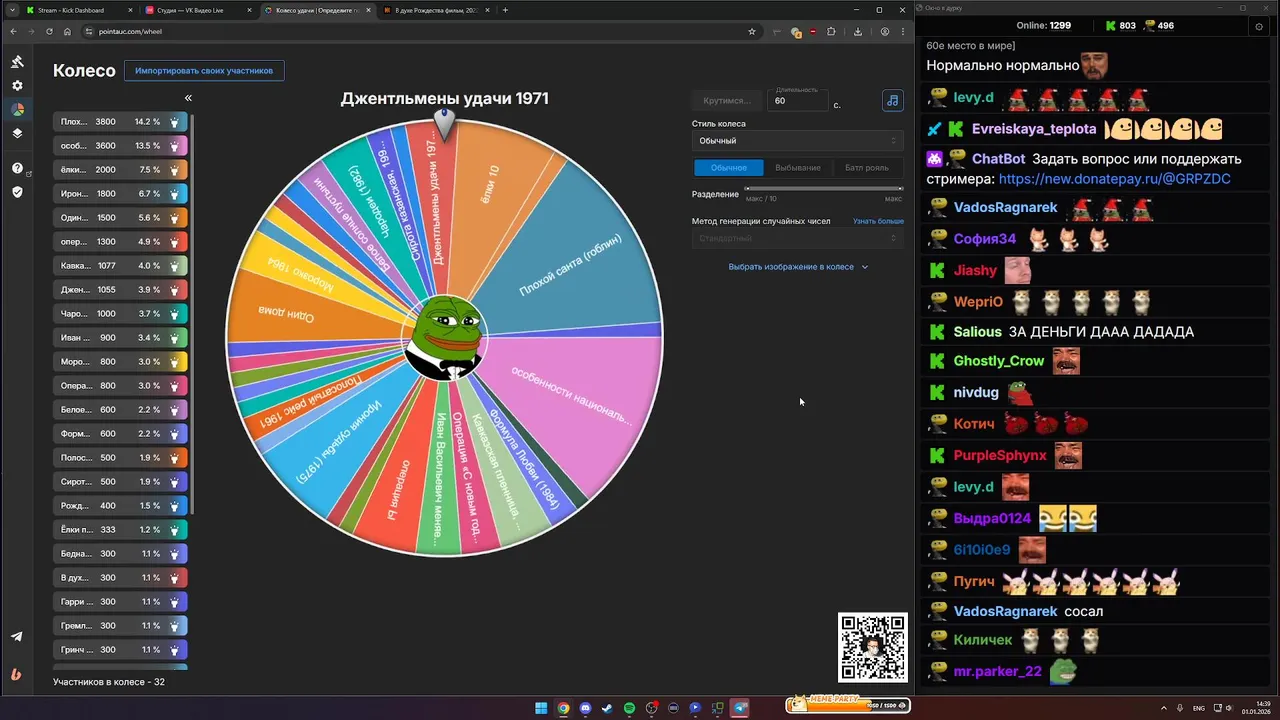
Task: Open the Telegram icon in sidebar
Action: [17, 637]
